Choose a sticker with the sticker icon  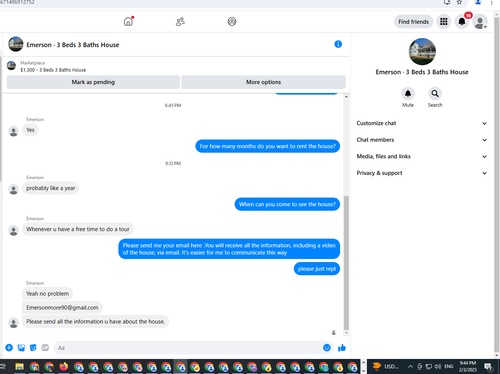(33, 348)
